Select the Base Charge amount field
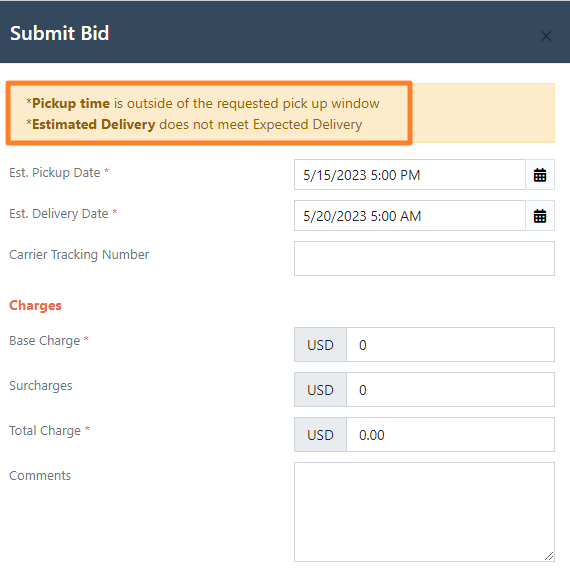Viewport: 570px width, 583px height. pyautogui.click(x=450, y=345)
